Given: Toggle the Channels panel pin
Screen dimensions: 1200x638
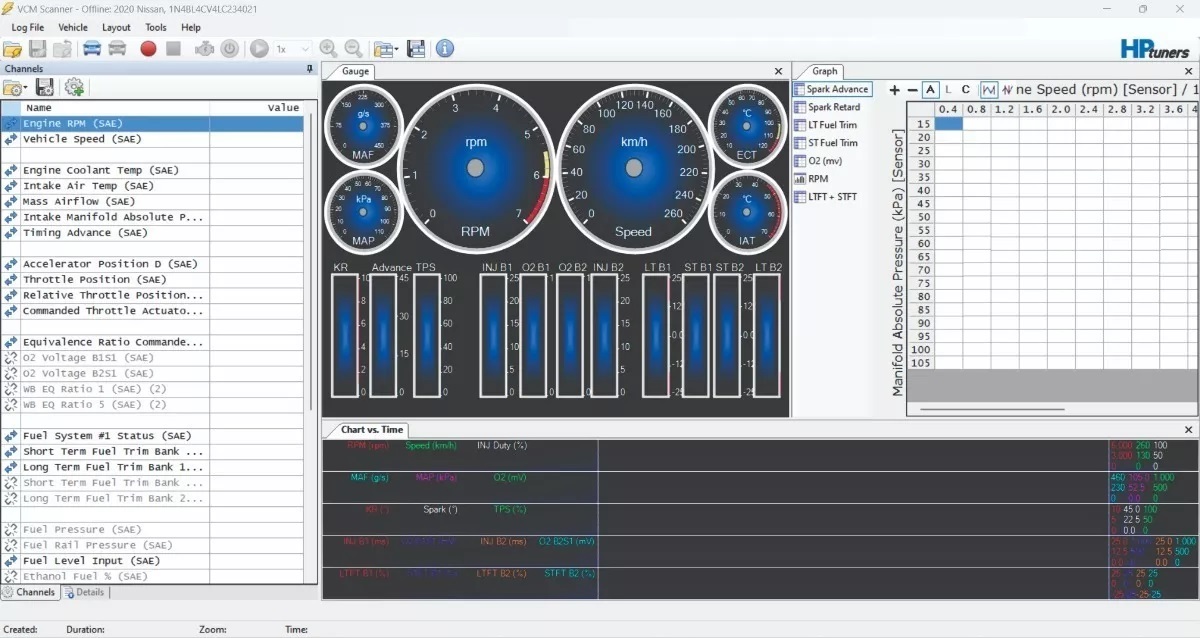Looking at the screenshot, I should [309, 69].
